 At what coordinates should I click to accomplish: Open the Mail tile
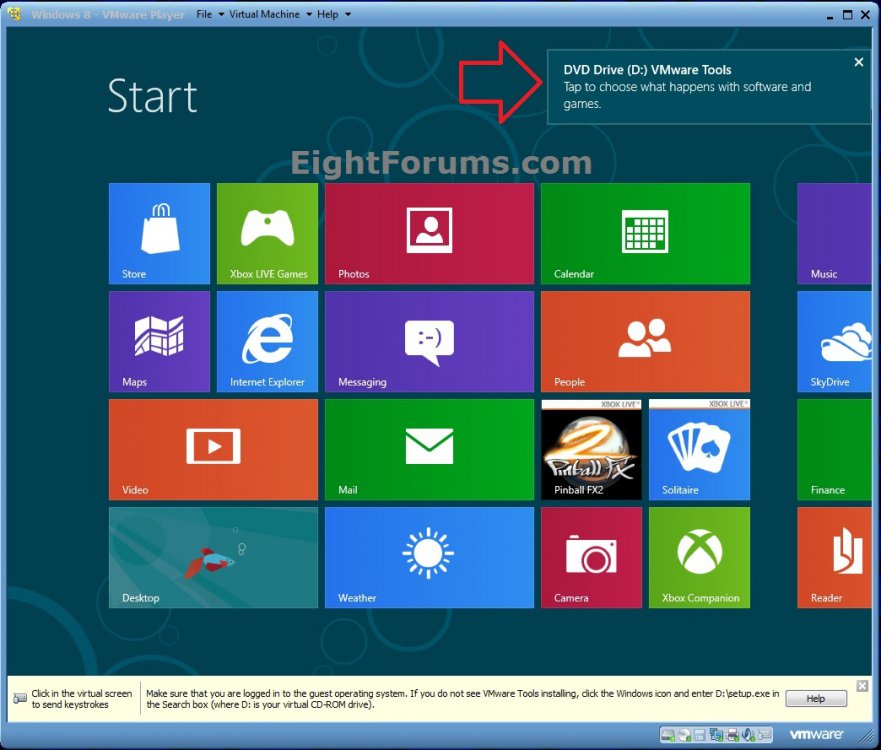(429, 449)
